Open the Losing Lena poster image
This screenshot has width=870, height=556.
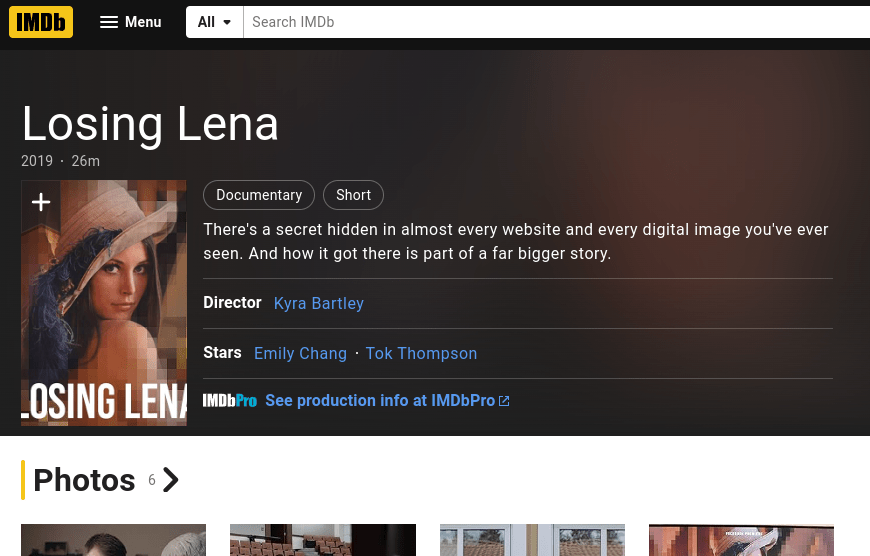point(104,303)
